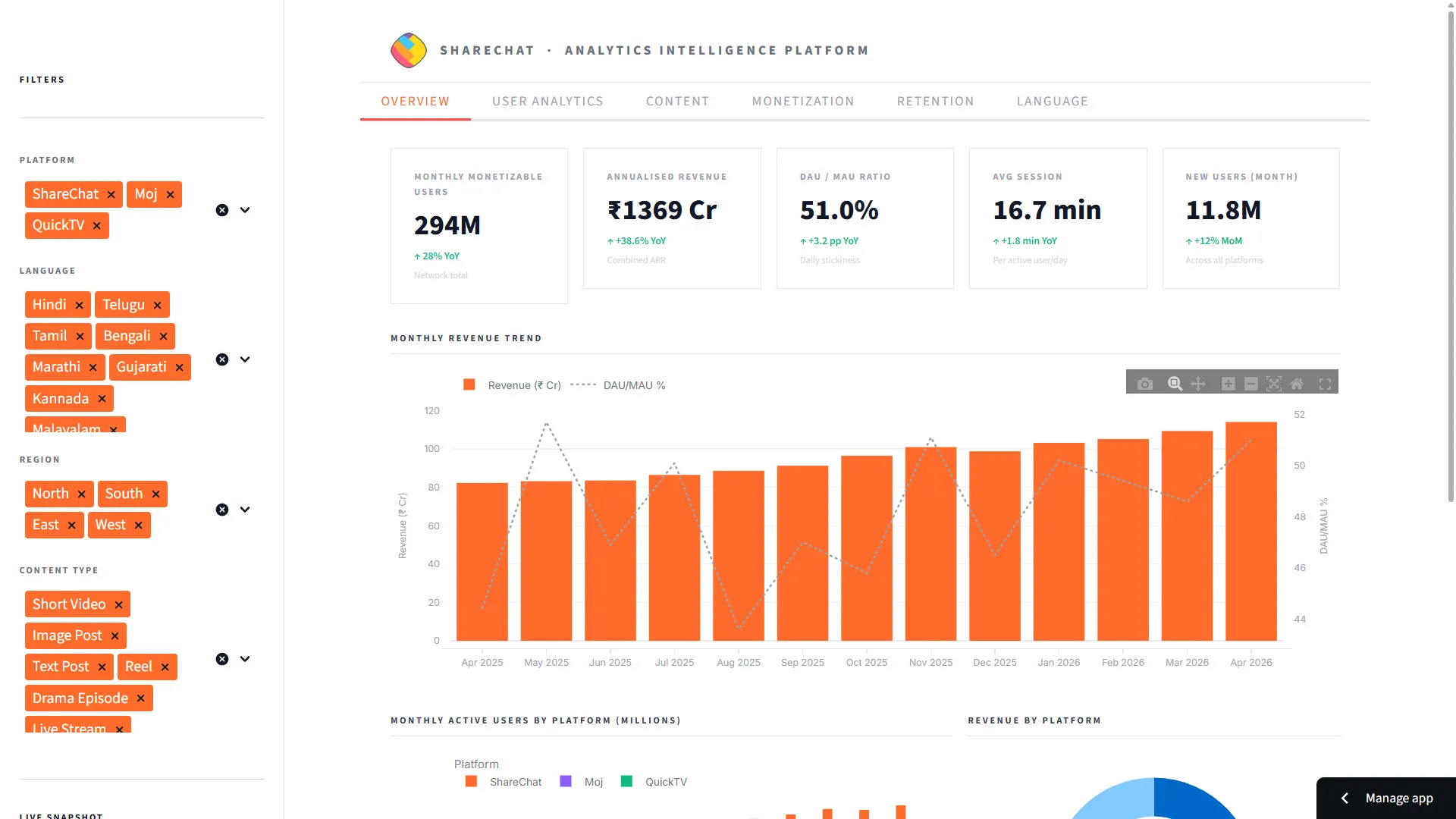1456x819 pixels.
Task: Zoom out using the minus icon on the chart
Action: (1250, 384)
